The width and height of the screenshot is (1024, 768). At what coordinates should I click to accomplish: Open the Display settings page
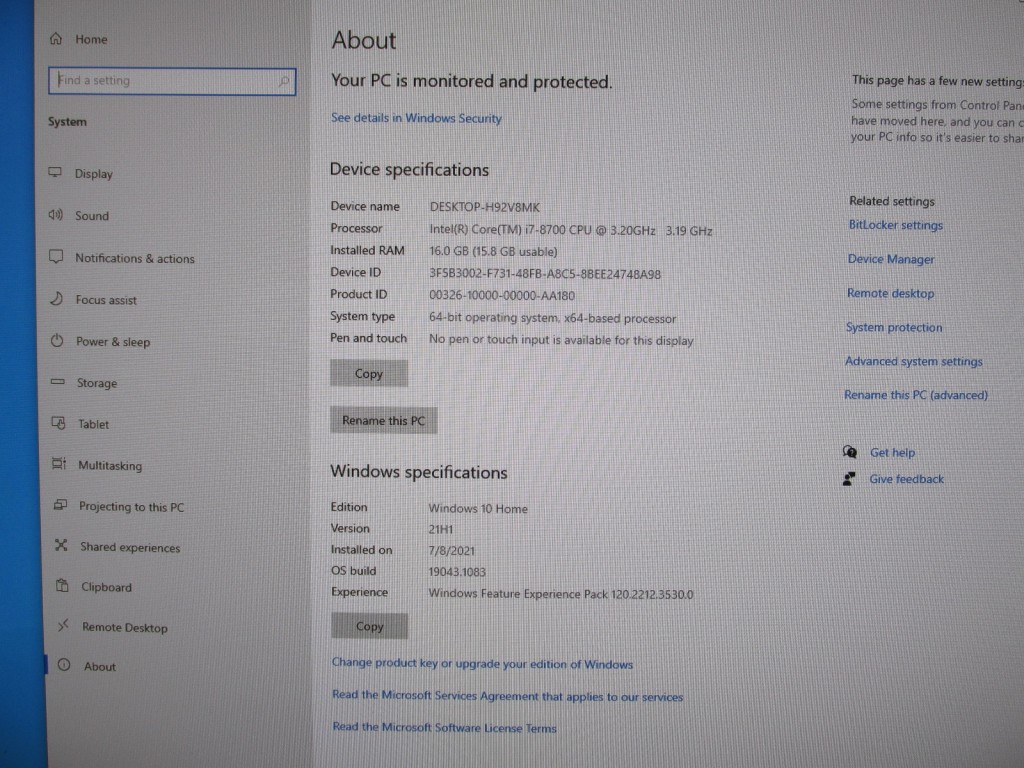click(x=93, y=174)
